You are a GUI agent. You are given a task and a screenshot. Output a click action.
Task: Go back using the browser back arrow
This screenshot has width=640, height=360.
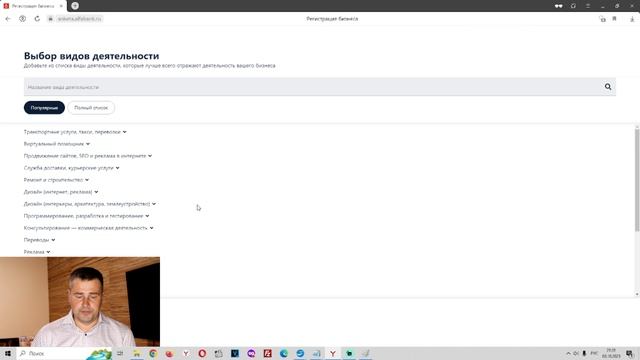pos(8,19)
